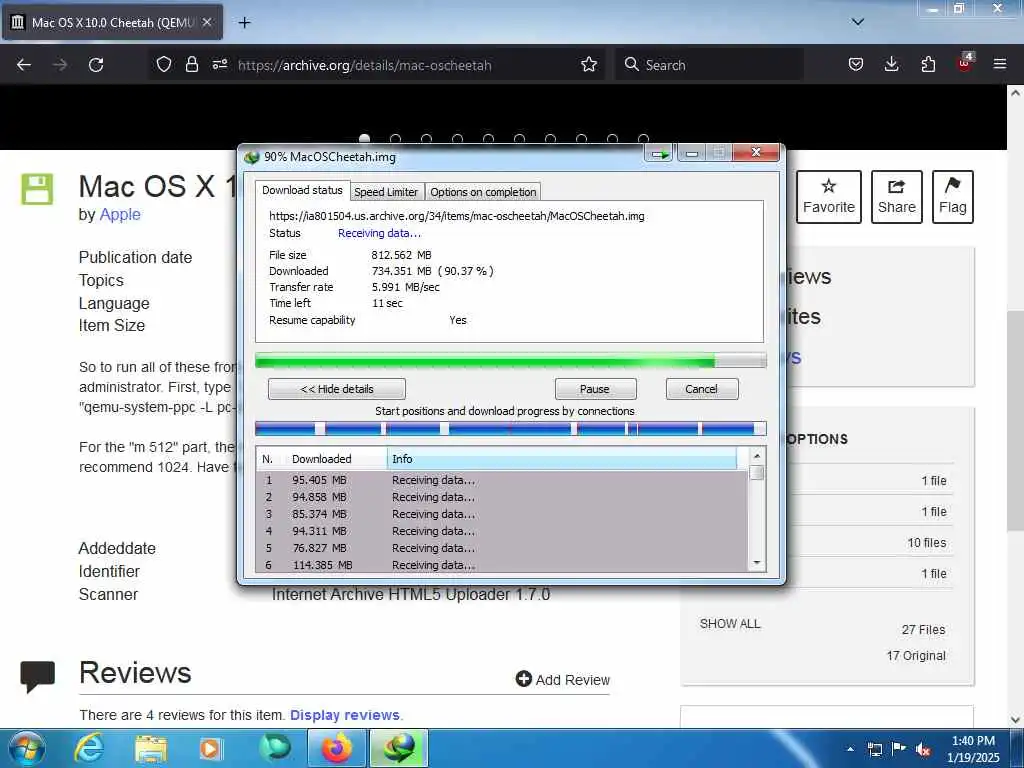The width and height of the screenshot is (1024, 768).
Task: Open Pocket save icon in toolbar
Action: 856,64
